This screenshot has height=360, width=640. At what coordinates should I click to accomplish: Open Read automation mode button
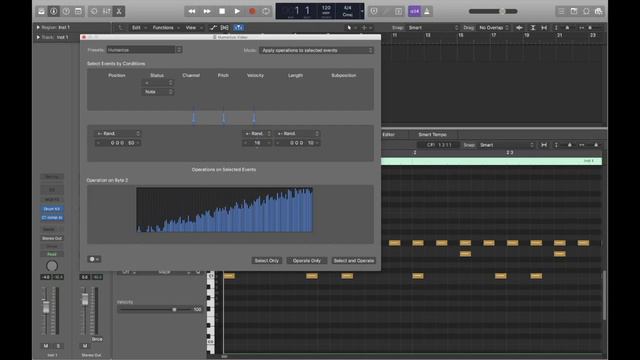[52, 254]
